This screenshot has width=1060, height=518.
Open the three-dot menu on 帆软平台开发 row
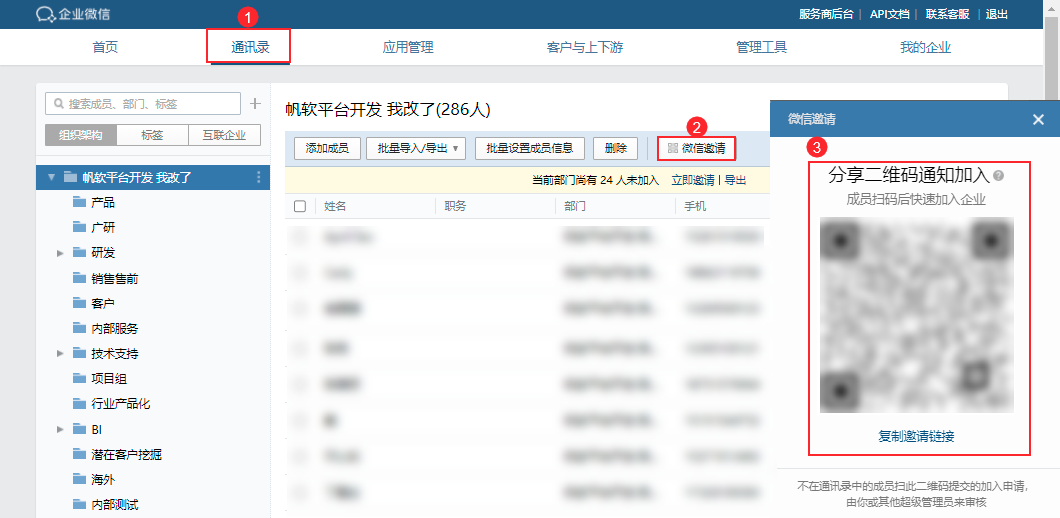(258, 177)
